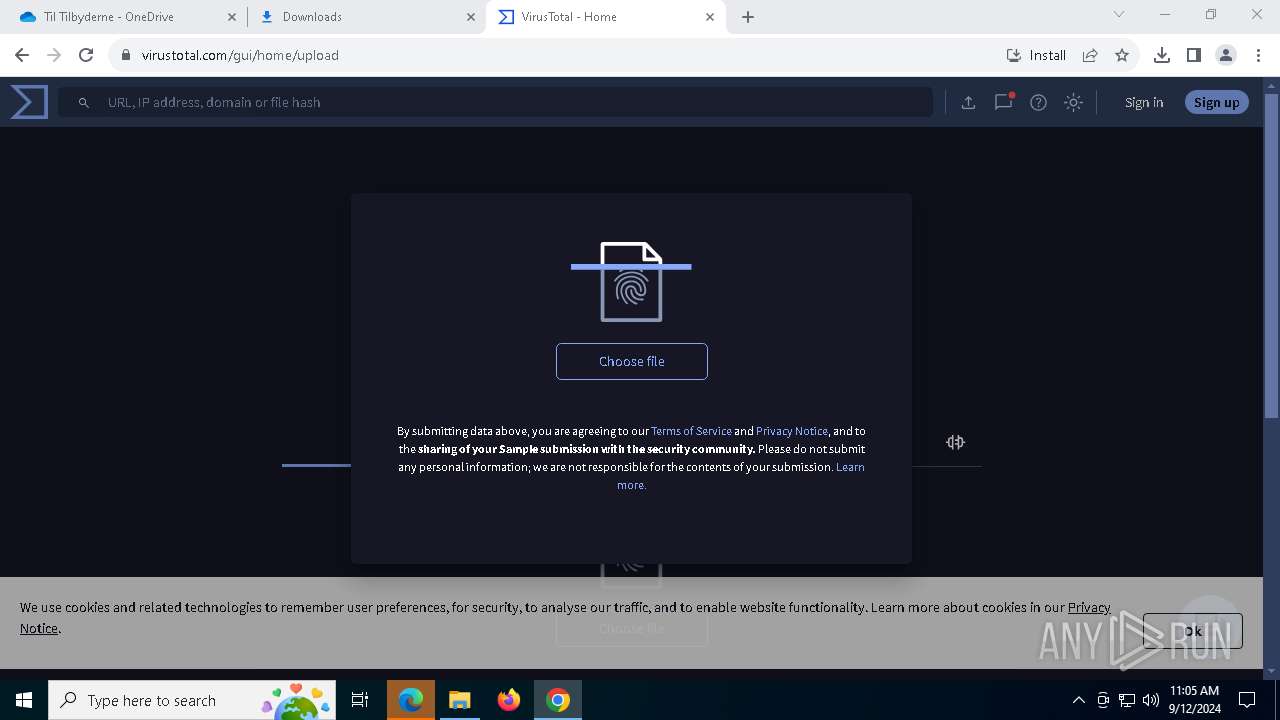1280x720 pixels.
Task: Open Microsoft Edge from the taskbar
Action: (411, 700)
